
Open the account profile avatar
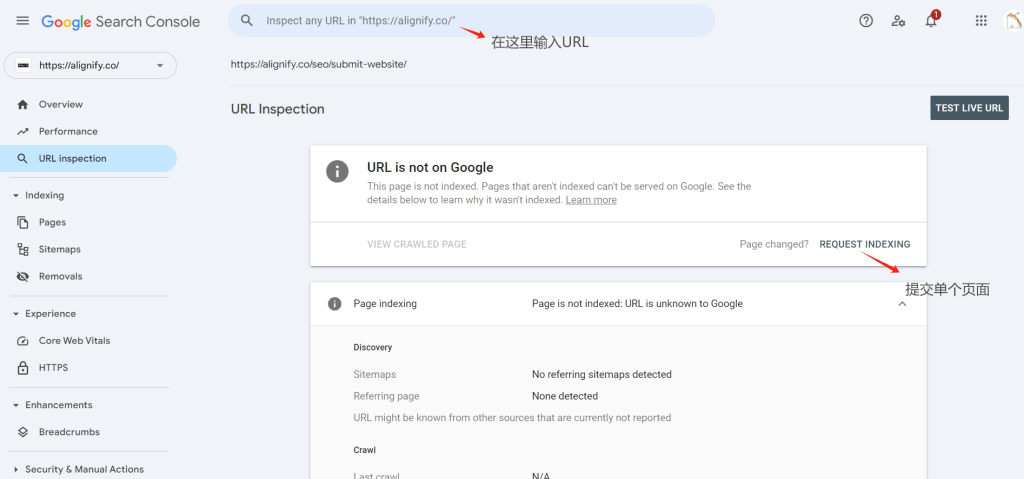coord(1014,21)
